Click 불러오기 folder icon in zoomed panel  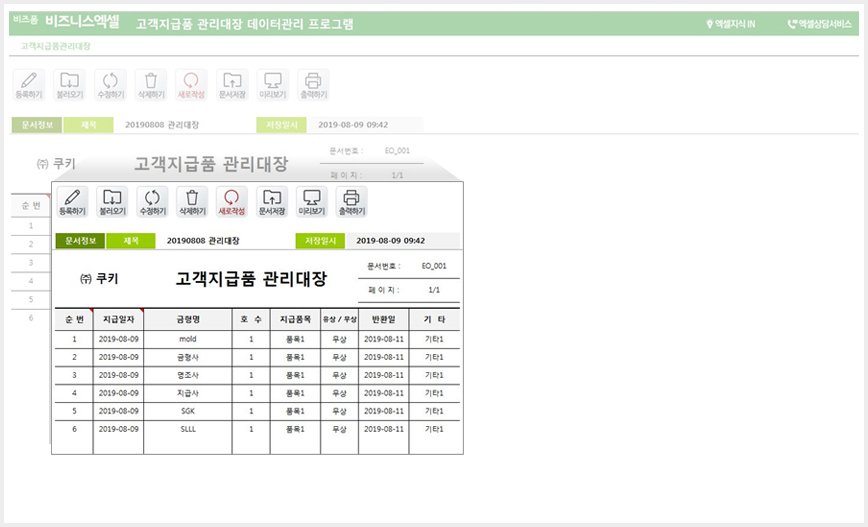pyautogui.click(x=112, y=202)
